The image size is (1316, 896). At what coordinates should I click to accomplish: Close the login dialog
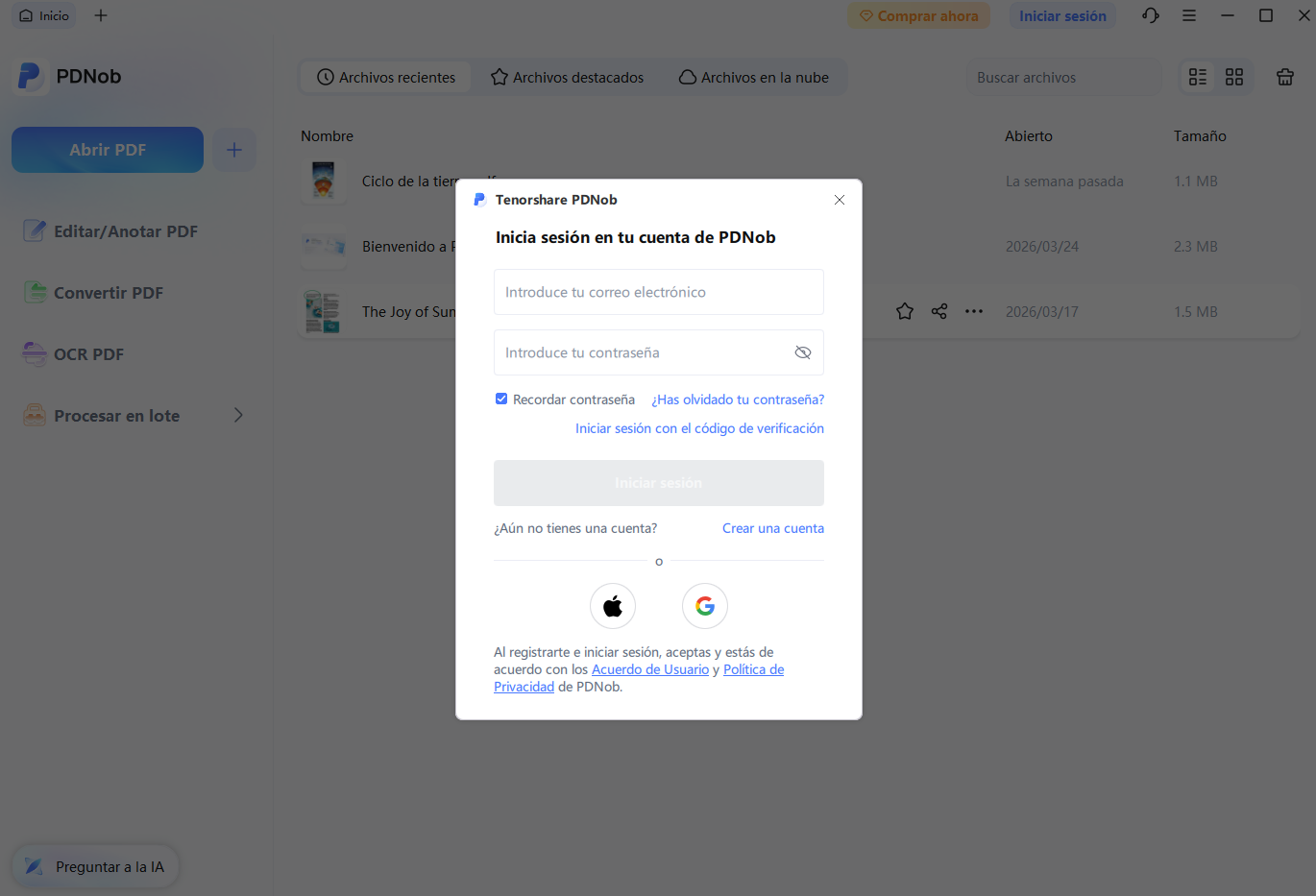(840, 200)
